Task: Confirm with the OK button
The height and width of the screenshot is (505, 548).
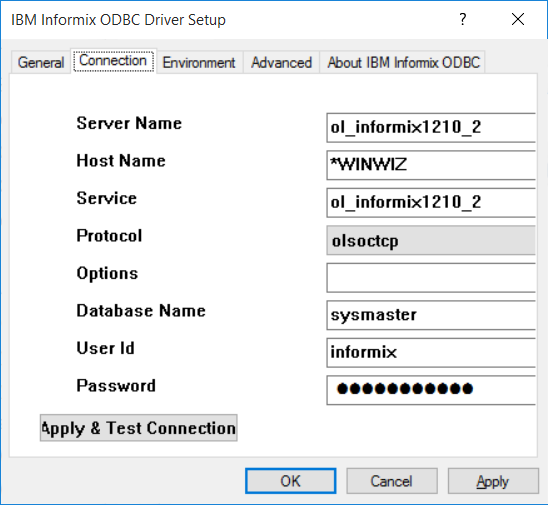Action: [x=290, y=481]
